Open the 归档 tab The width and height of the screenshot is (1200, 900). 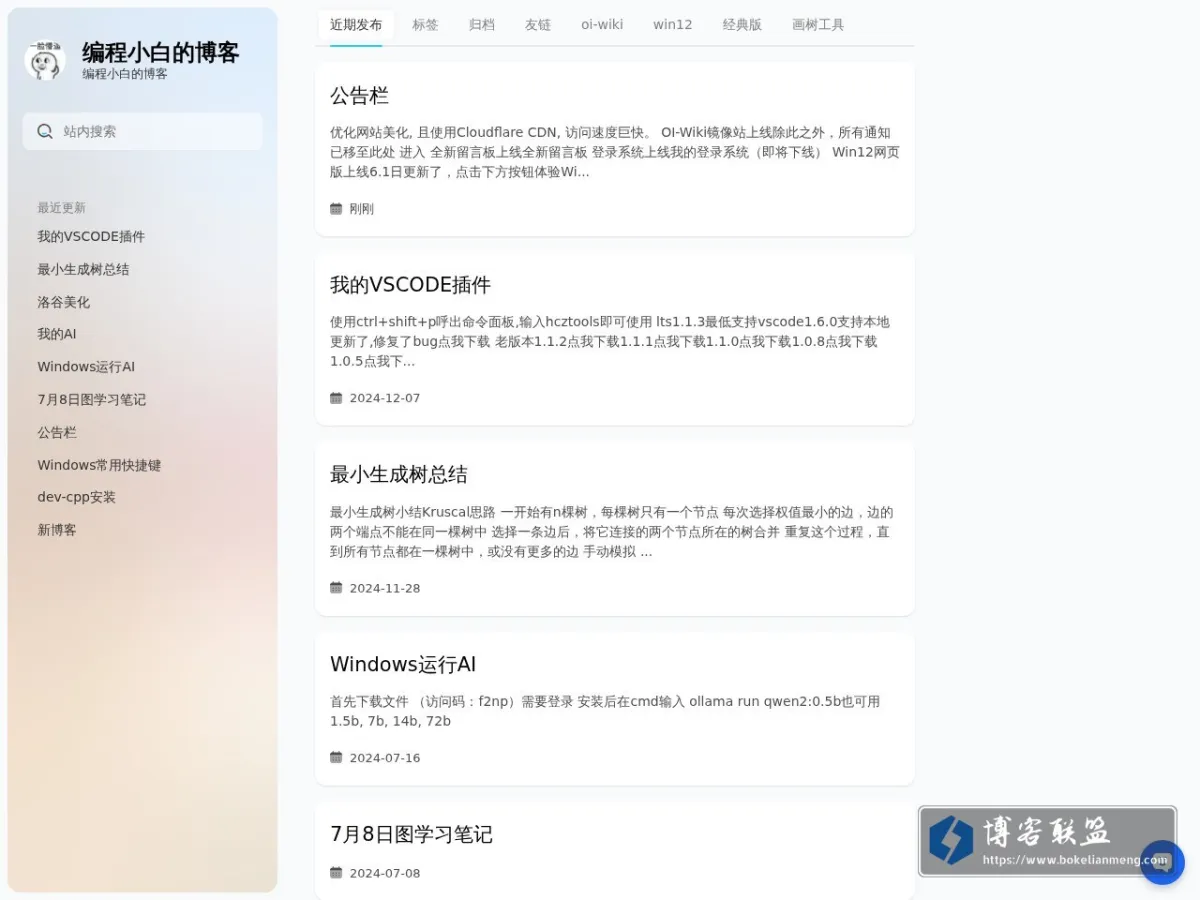click(482, 25)
